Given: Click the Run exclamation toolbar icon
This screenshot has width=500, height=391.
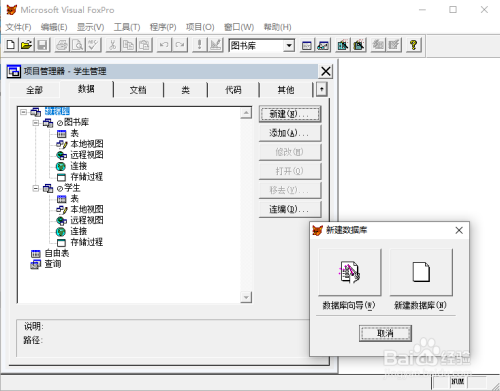Looking at the screenshot, I should coord(199,45).
